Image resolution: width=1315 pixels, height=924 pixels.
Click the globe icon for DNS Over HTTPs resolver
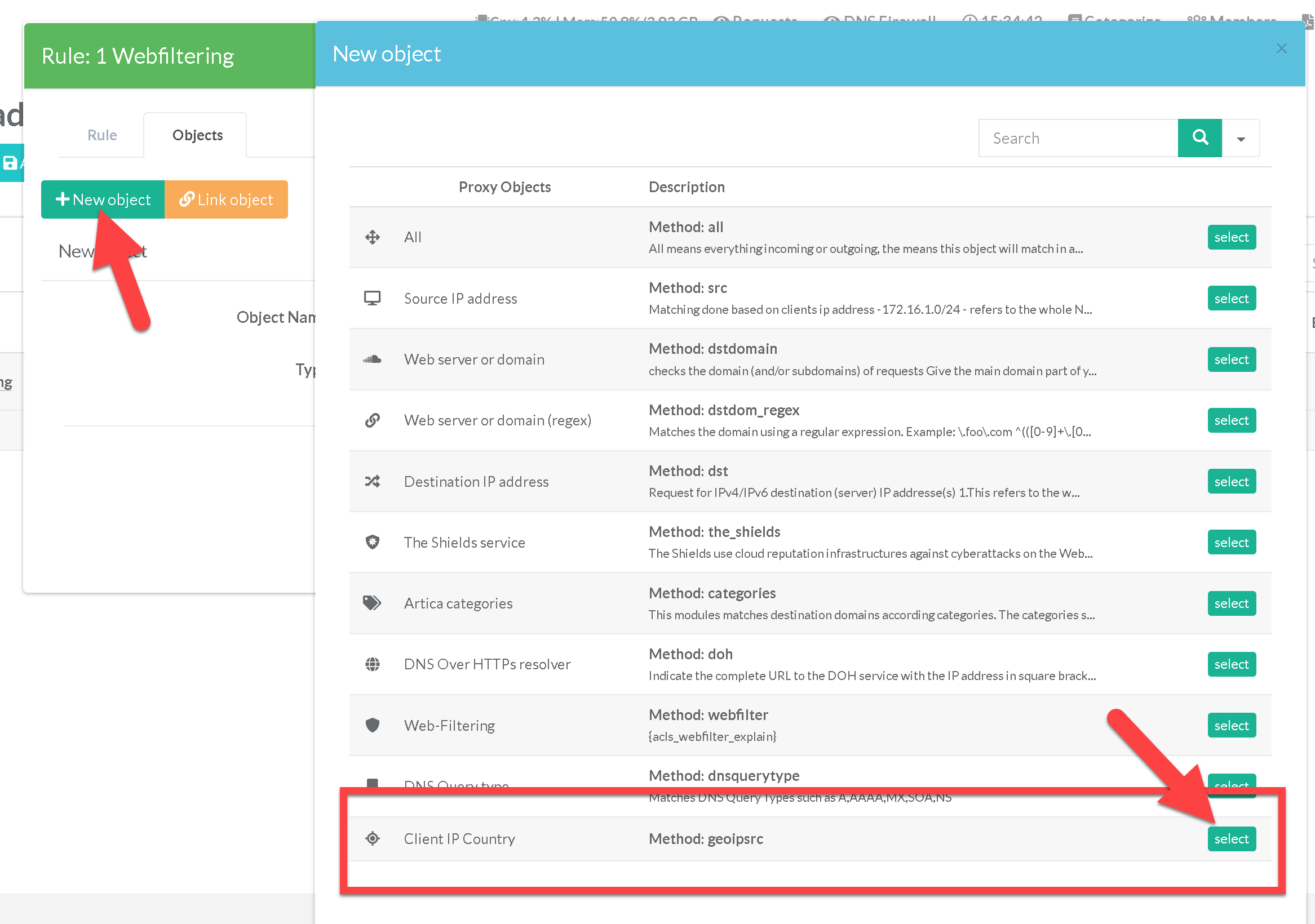click(372, 664)
